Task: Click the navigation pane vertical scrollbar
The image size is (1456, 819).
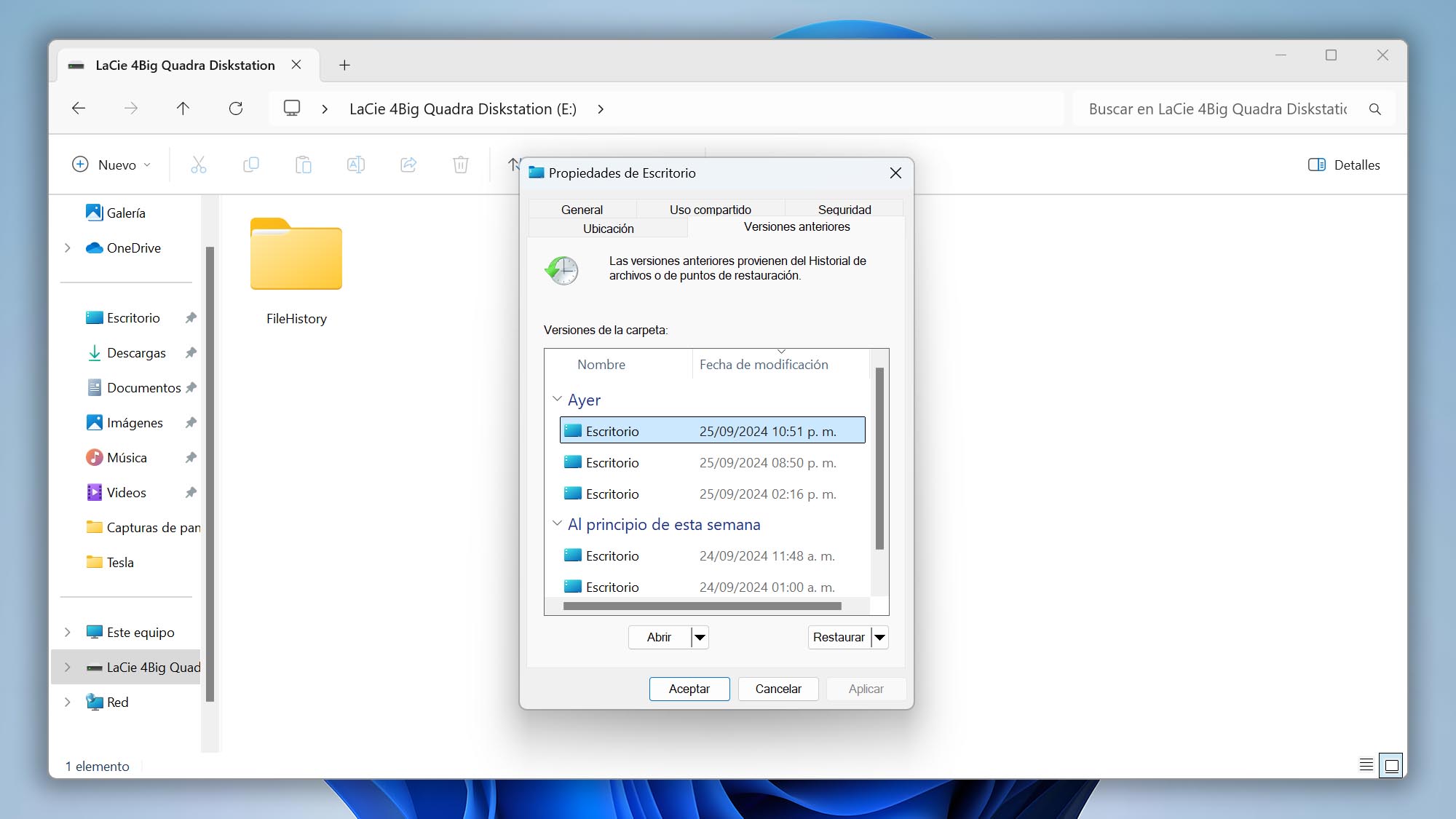Action: pyautogui.click(x=210, y=474)
